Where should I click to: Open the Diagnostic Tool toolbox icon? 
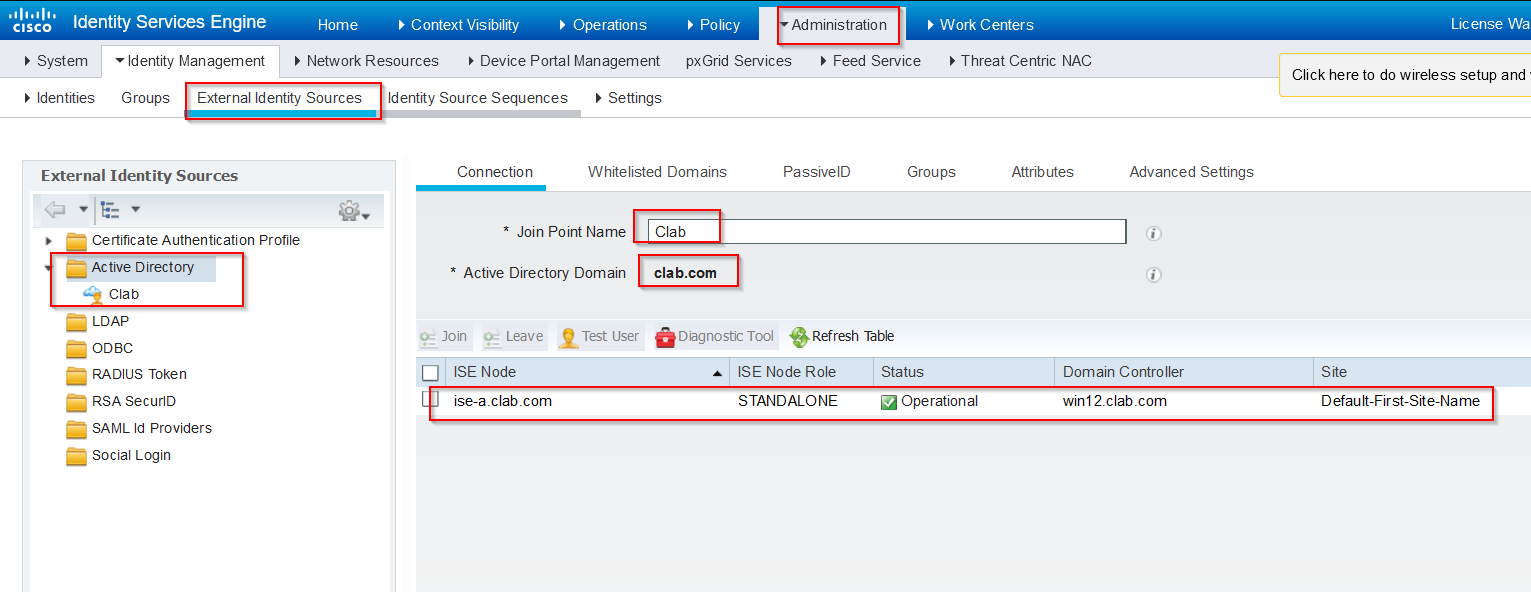[665, 337]
